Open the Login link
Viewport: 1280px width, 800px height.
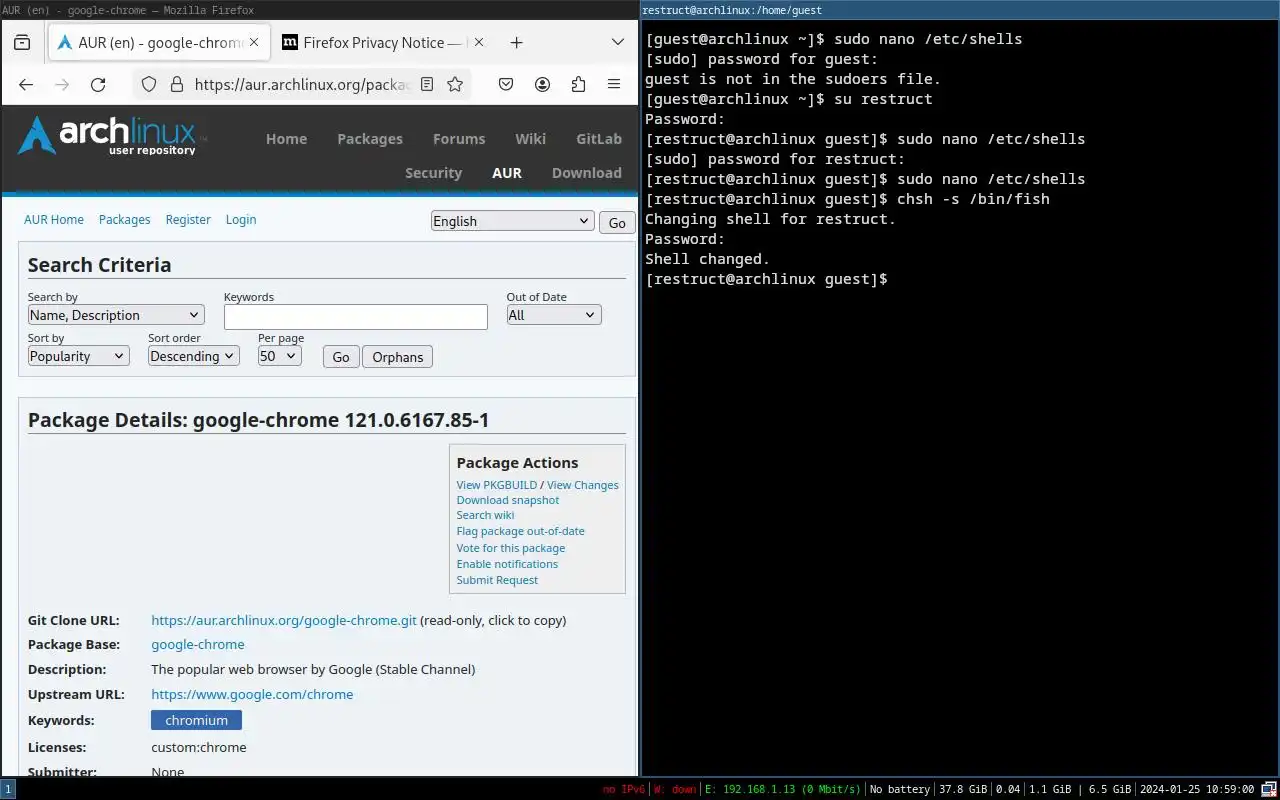click(x=241, y=219)
